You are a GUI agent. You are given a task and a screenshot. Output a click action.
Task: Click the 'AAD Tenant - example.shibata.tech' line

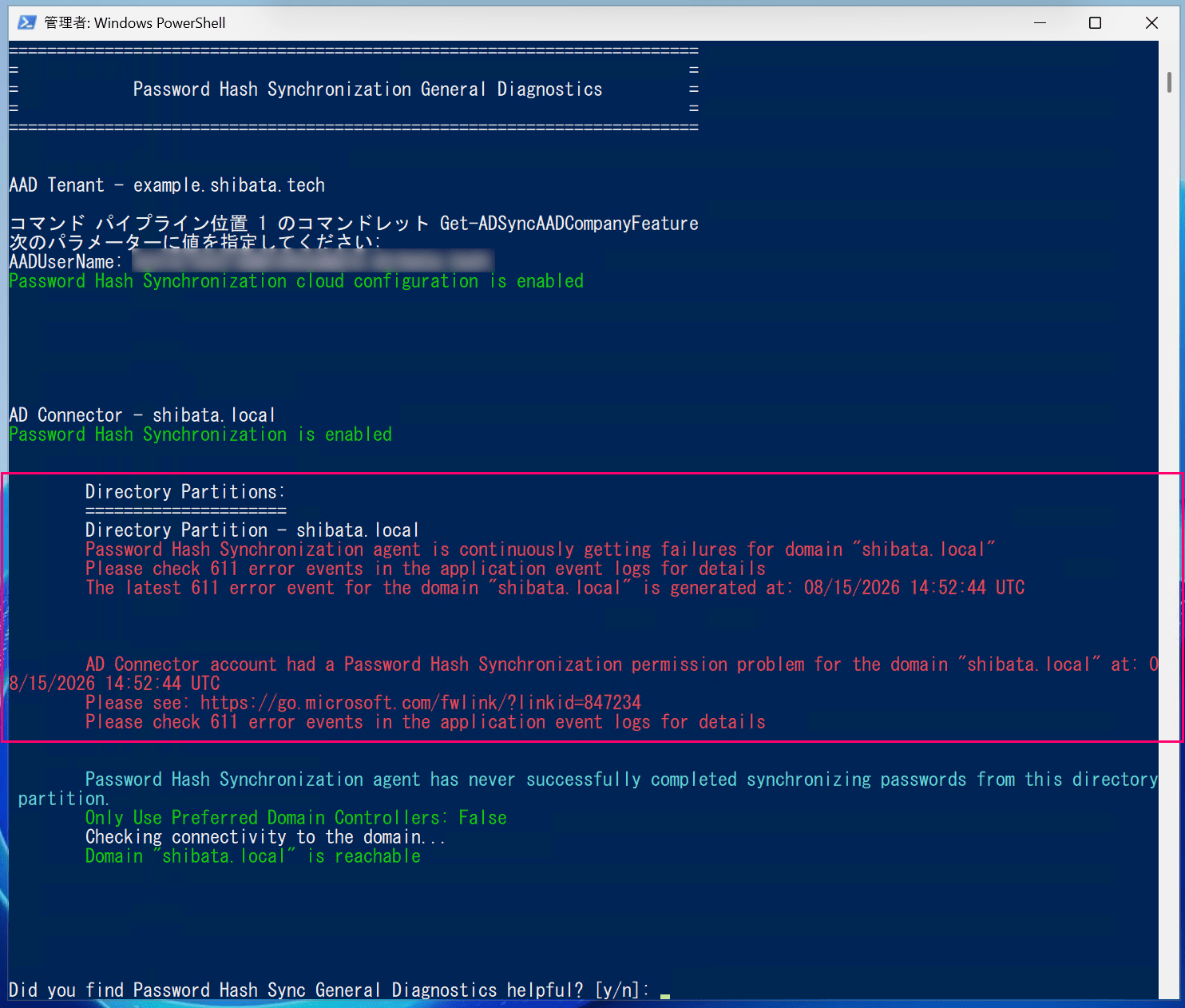[x=167, y=185]
